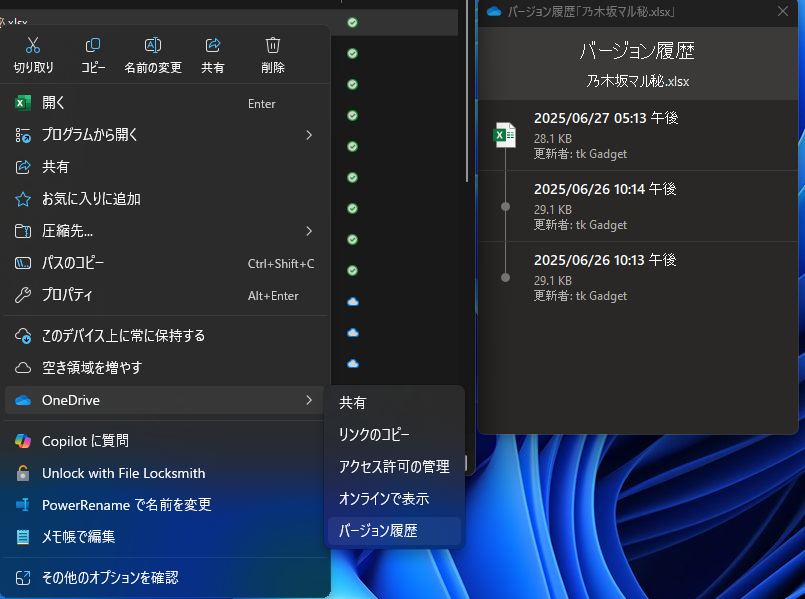Click the Rename (名前の変更) icon
Screen dimensions: 805x599
tap(153, 45)
